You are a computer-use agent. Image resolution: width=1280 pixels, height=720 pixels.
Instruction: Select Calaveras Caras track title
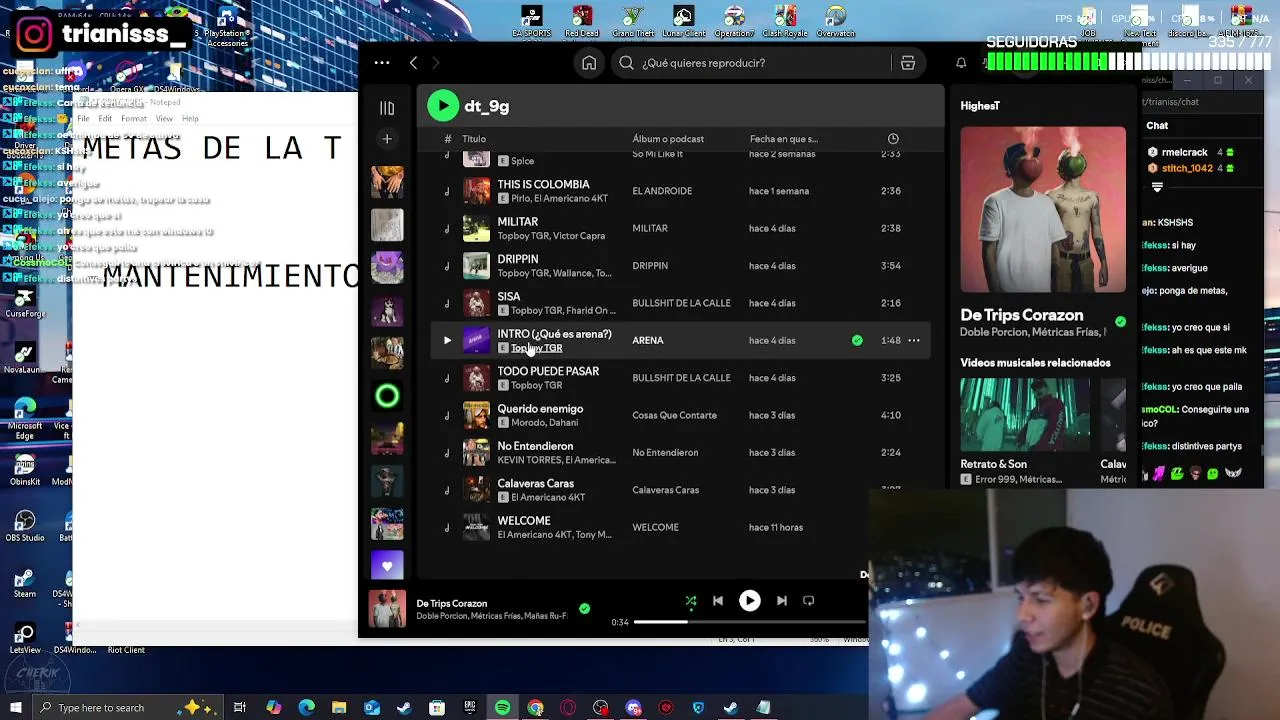click(x=535, y=483)
